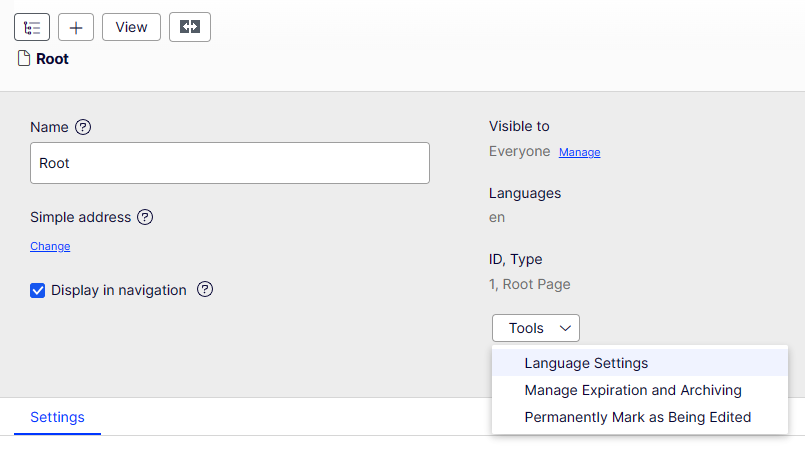Click the 'Display in navigation' label text
The image size is (805, 456).
(x=119, y=290)
